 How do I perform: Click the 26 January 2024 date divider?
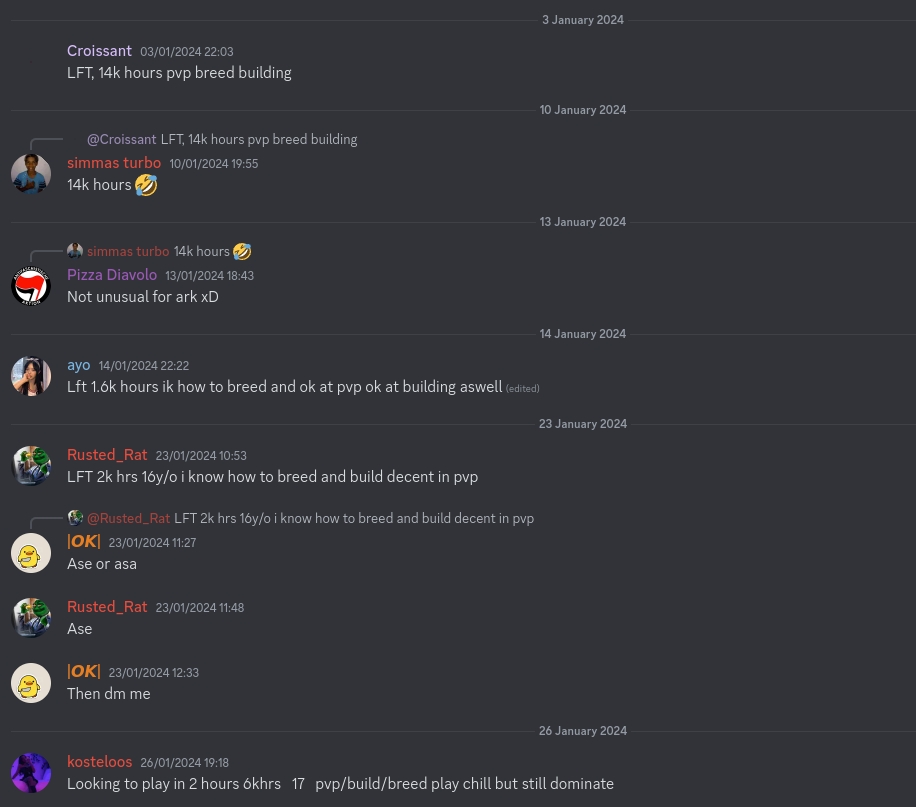click(583, 731)
